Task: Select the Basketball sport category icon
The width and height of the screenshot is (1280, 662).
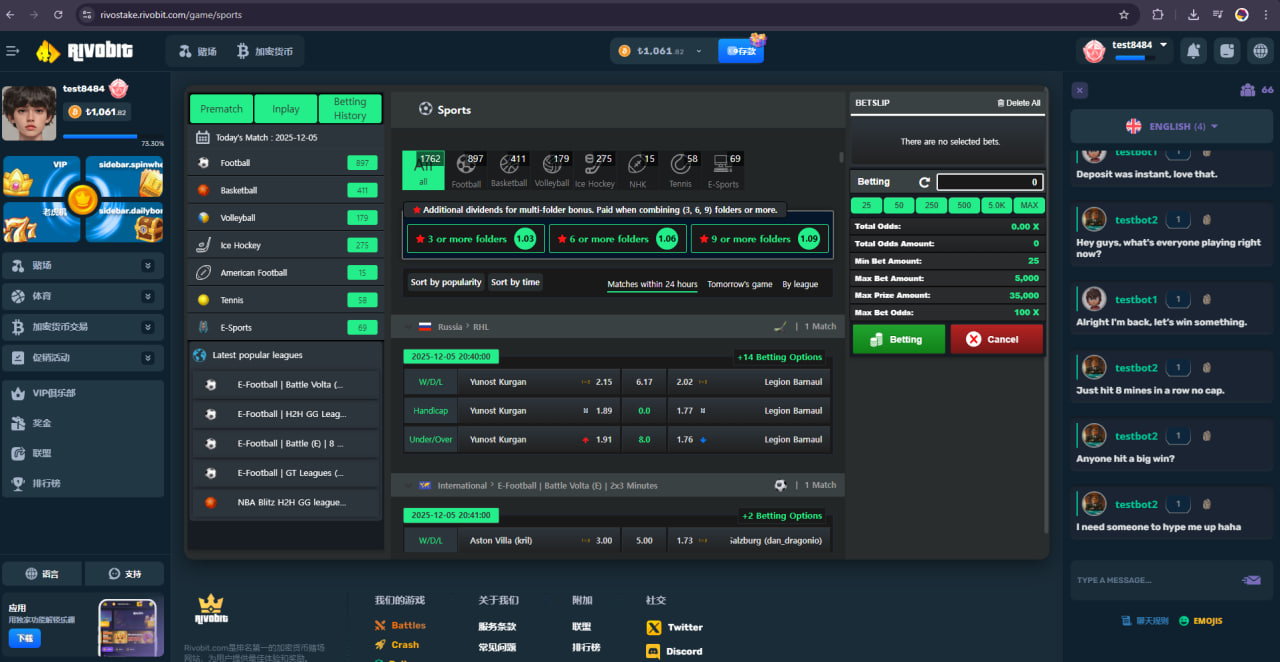Action: [508, 165]
